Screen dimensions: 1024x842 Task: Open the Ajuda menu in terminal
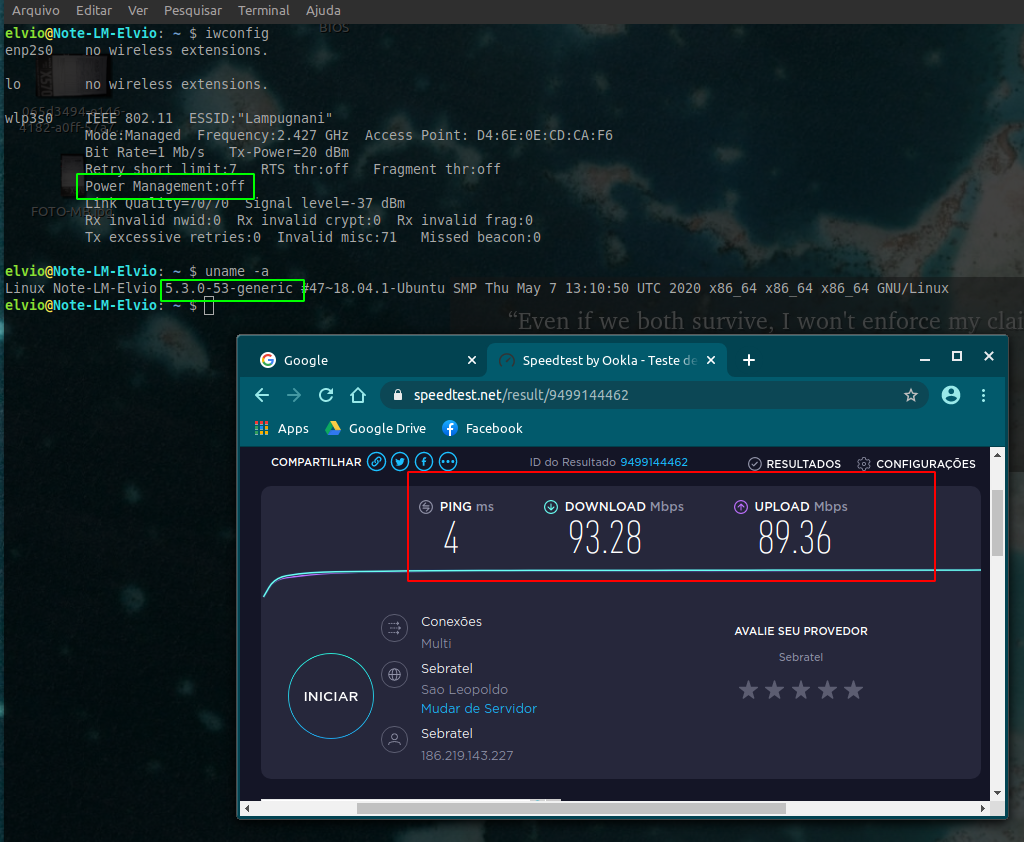point(323,10)
